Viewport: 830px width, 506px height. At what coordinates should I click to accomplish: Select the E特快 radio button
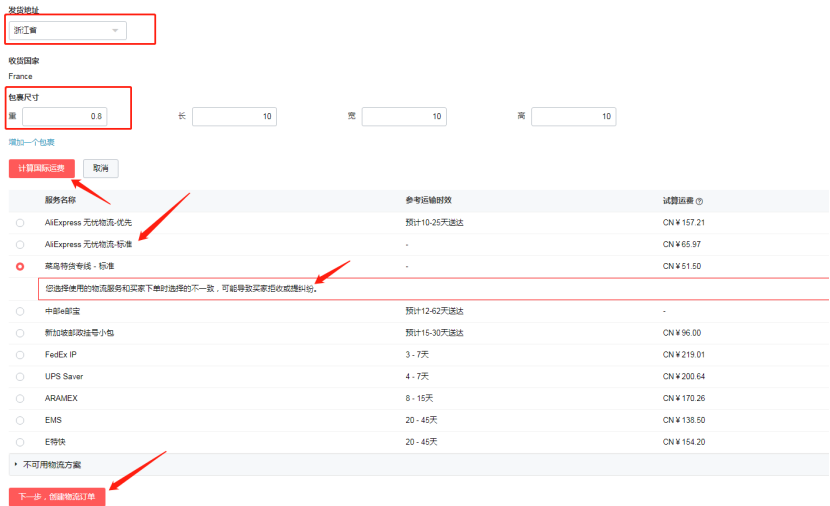tap(20, 442)
